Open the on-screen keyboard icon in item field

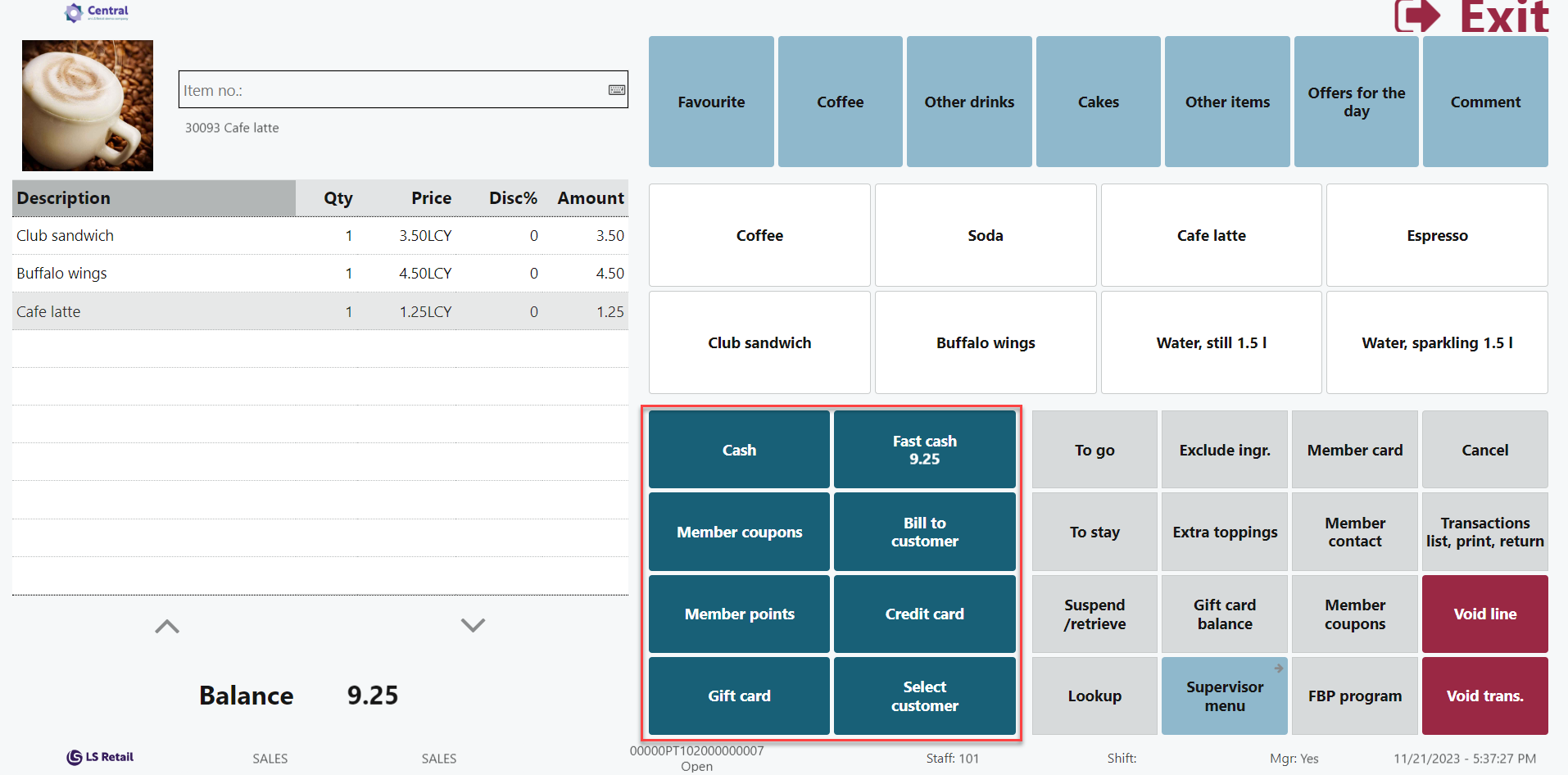(x=617, y=90)
